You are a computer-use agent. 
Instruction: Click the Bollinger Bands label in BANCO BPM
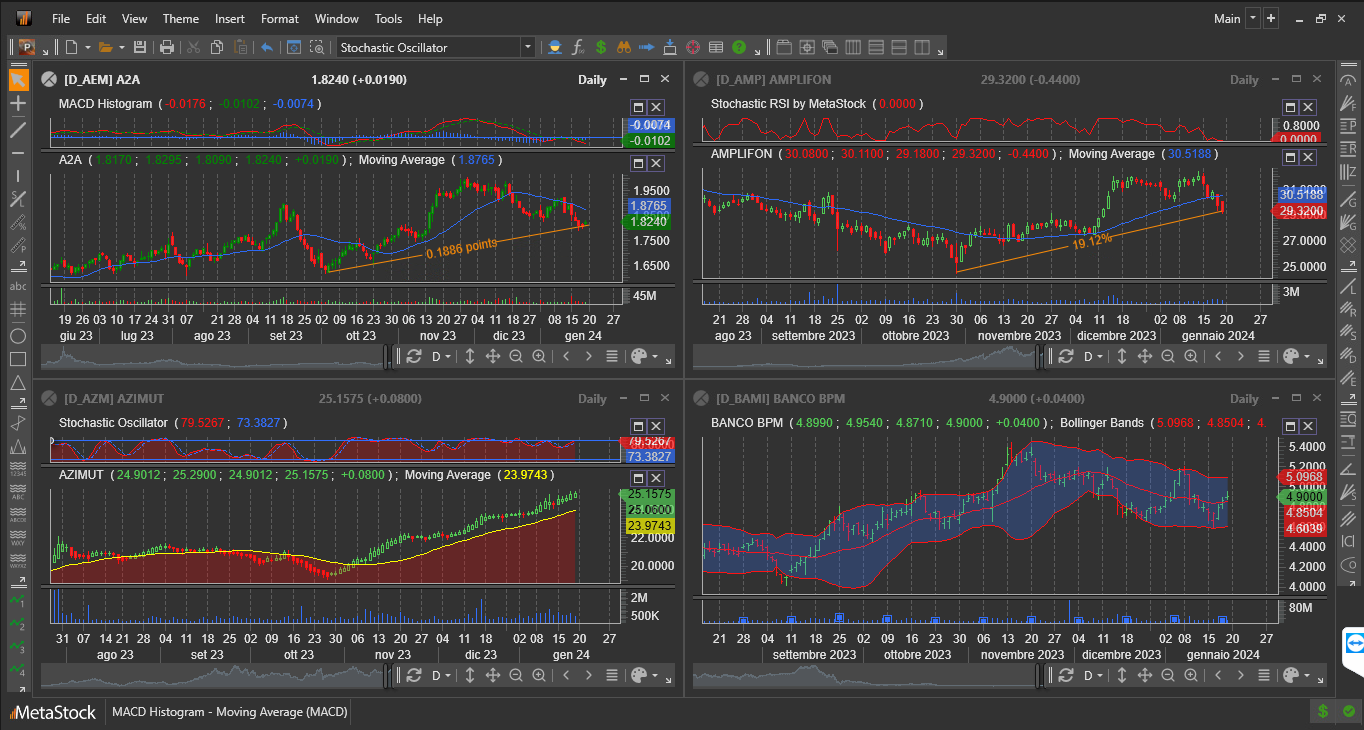click(1101, 423)
